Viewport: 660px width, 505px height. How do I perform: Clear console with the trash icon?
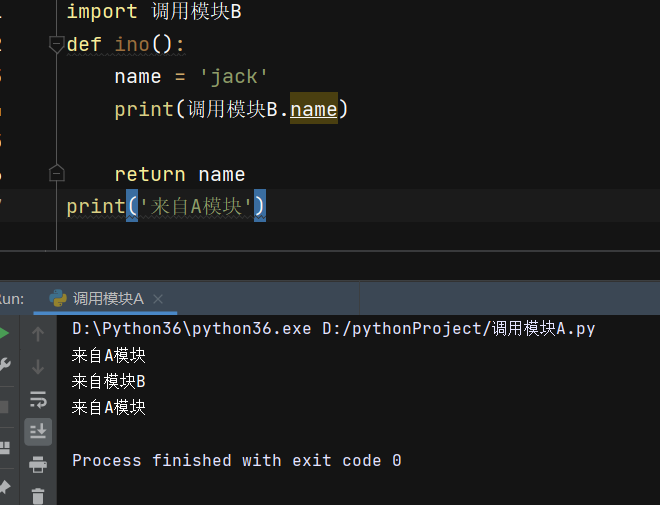(x=38, y=496)
